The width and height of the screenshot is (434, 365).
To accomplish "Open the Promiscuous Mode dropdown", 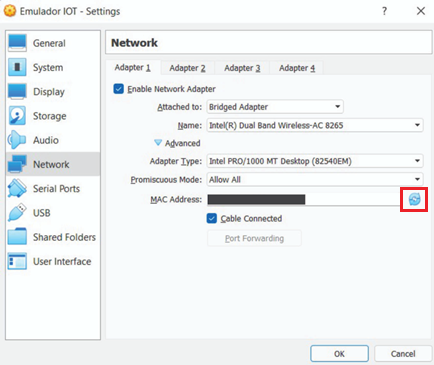I will tap(315, 179).
